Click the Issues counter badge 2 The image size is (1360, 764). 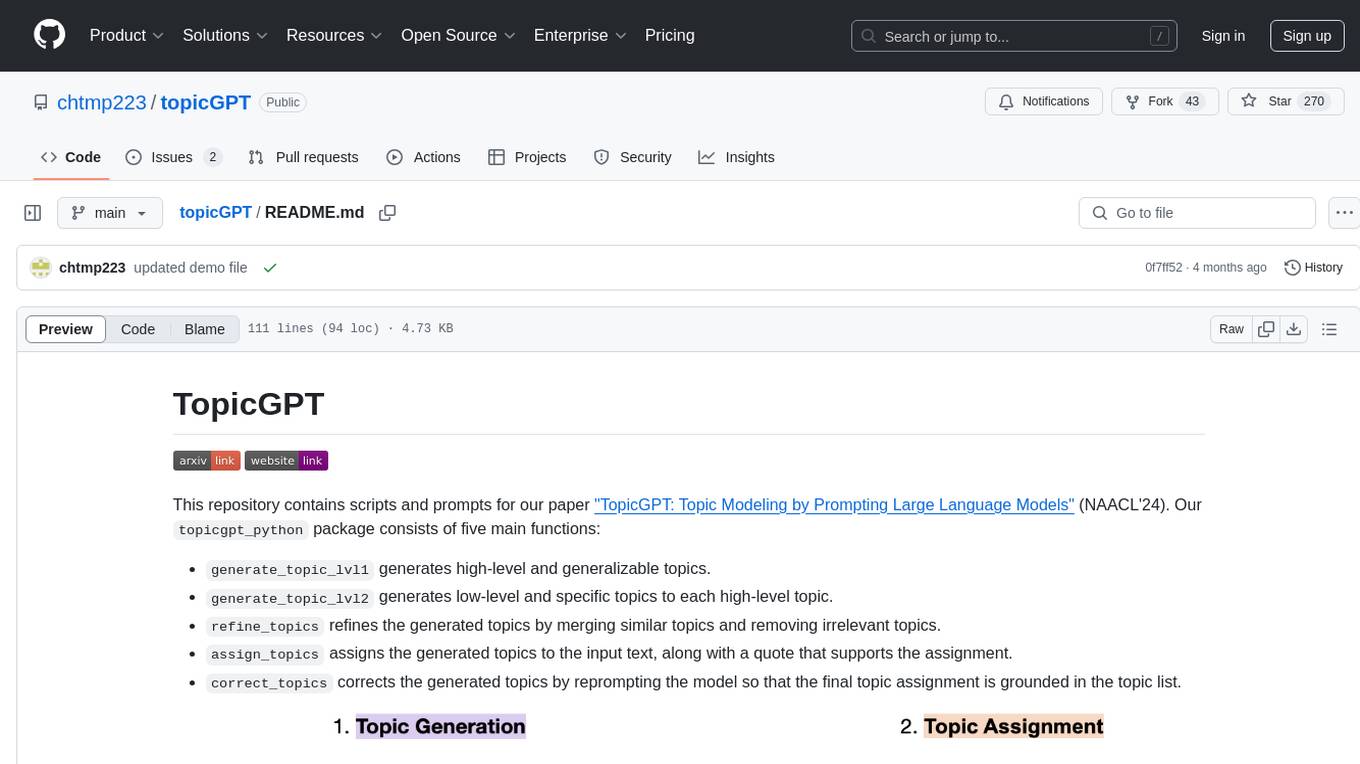click(212, 157)
